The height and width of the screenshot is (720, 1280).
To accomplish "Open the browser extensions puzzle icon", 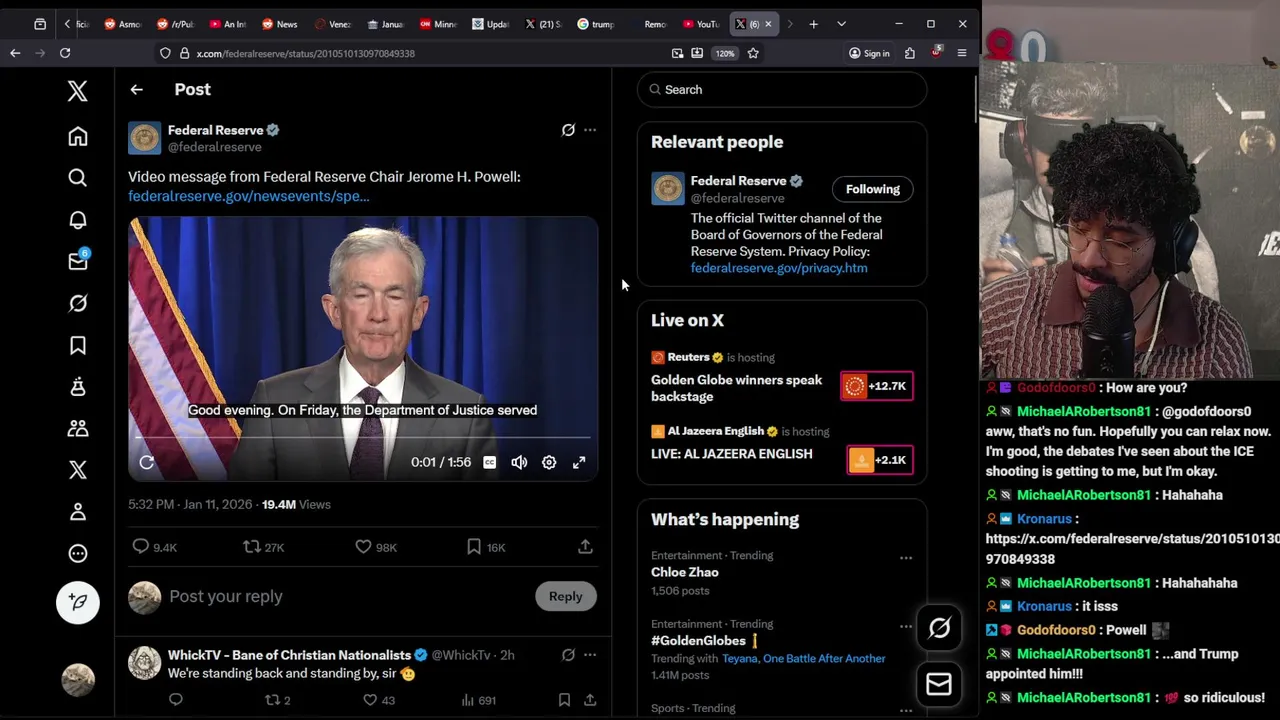I will [x=910, y=53].
